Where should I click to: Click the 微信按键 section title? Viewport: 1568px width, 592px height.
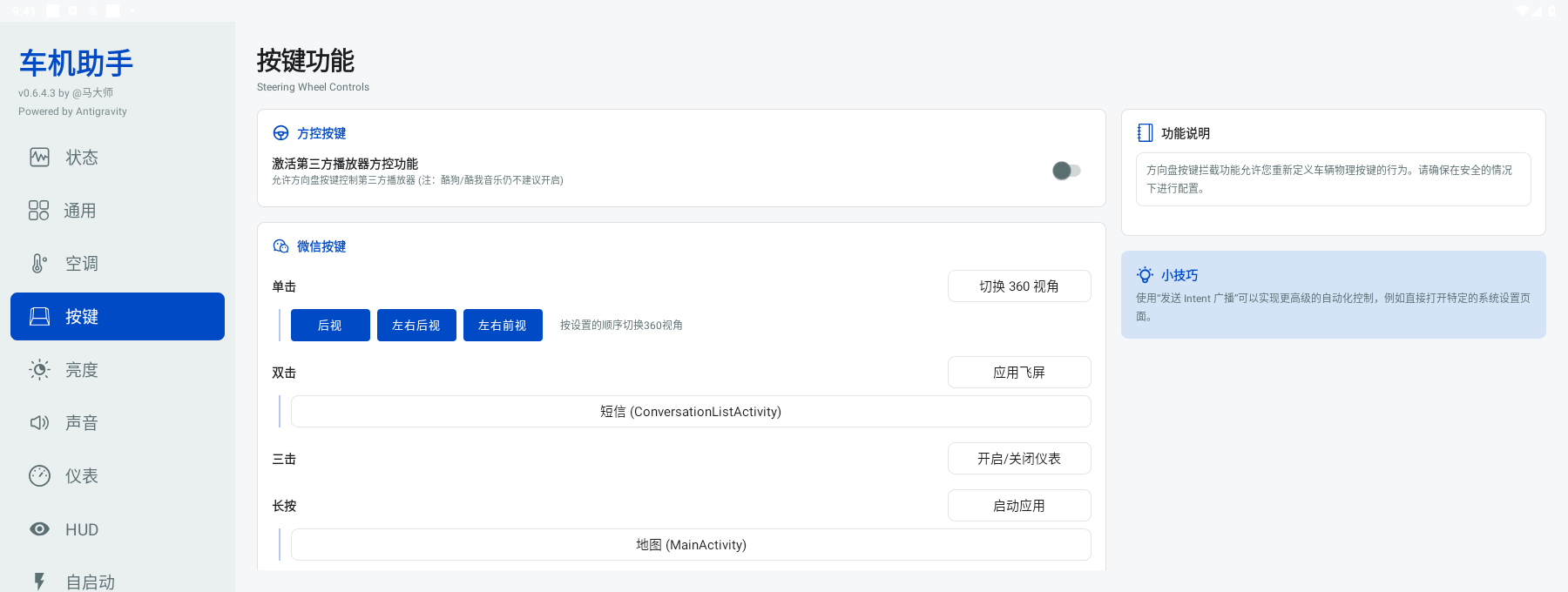321,246
